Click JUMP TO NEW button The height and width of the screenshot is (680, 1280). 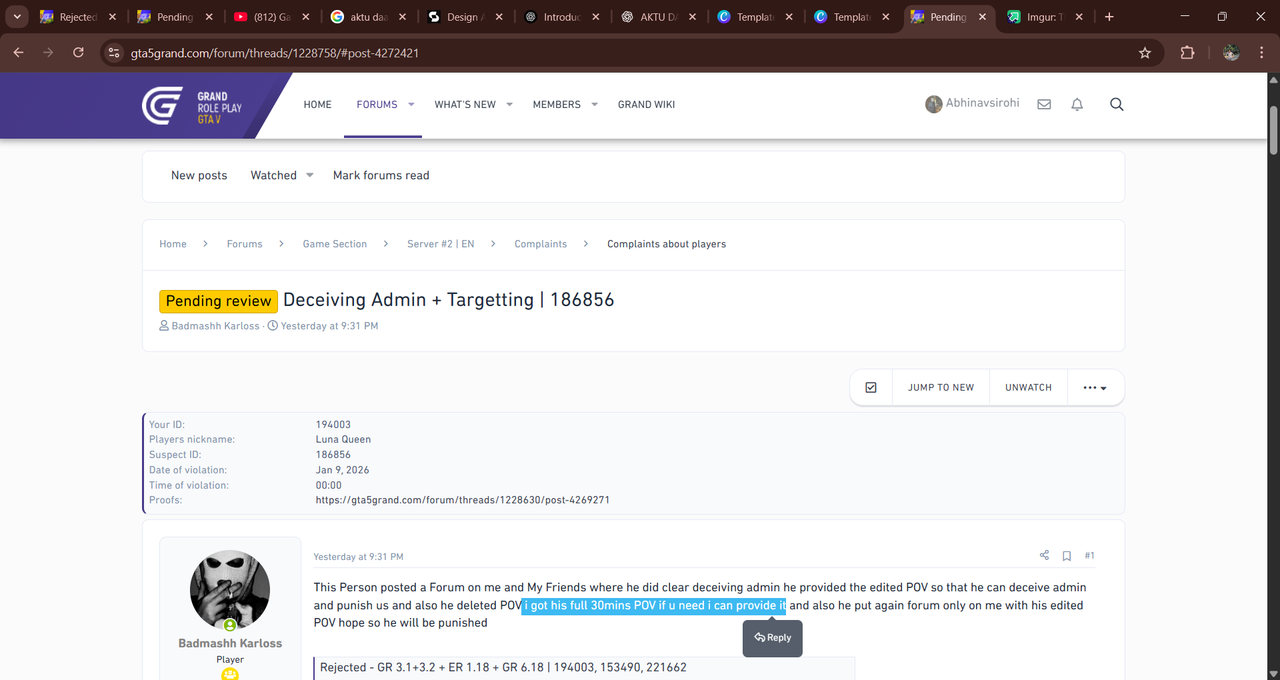pos(941,388)
